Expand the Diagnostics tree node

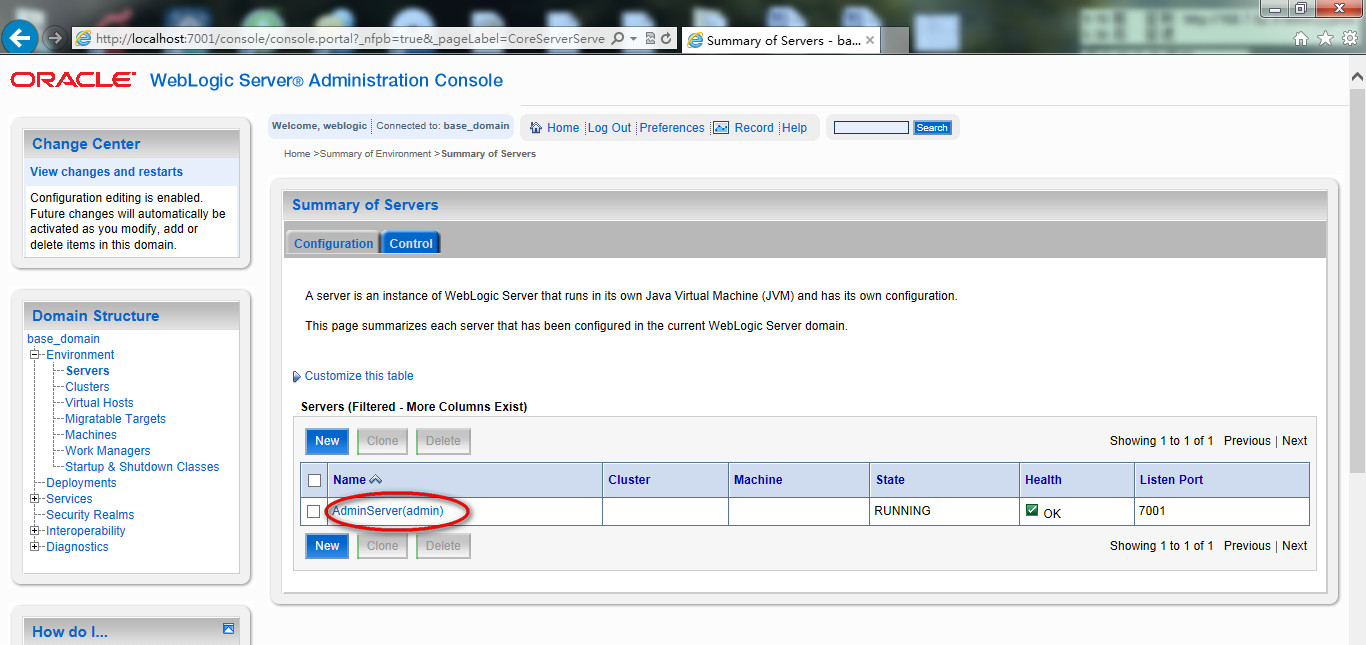(35, 547)
